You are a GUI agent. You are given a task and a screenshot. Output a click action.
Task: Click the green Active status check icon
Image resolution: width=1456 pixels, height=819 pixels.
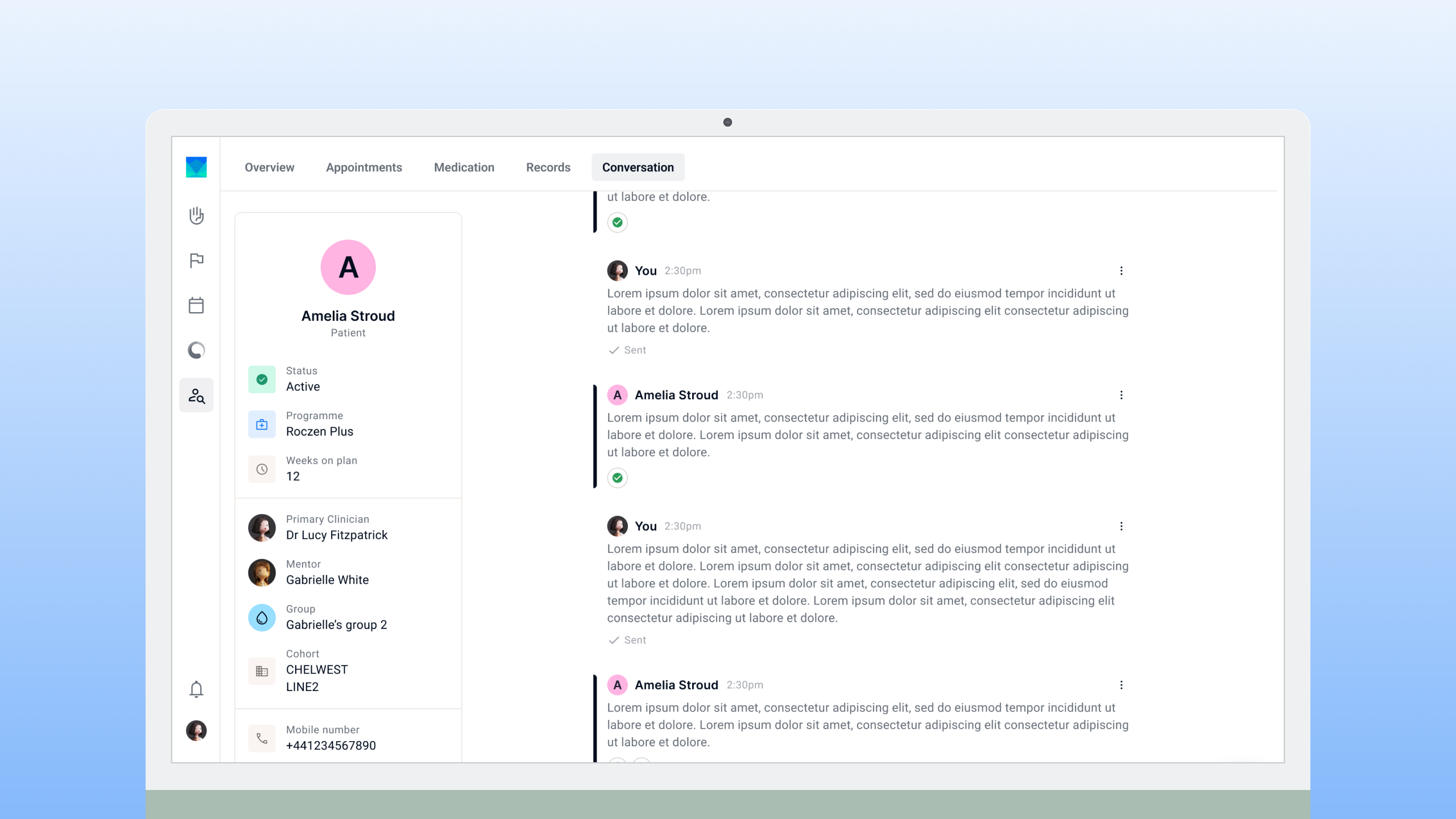(262, 379)
